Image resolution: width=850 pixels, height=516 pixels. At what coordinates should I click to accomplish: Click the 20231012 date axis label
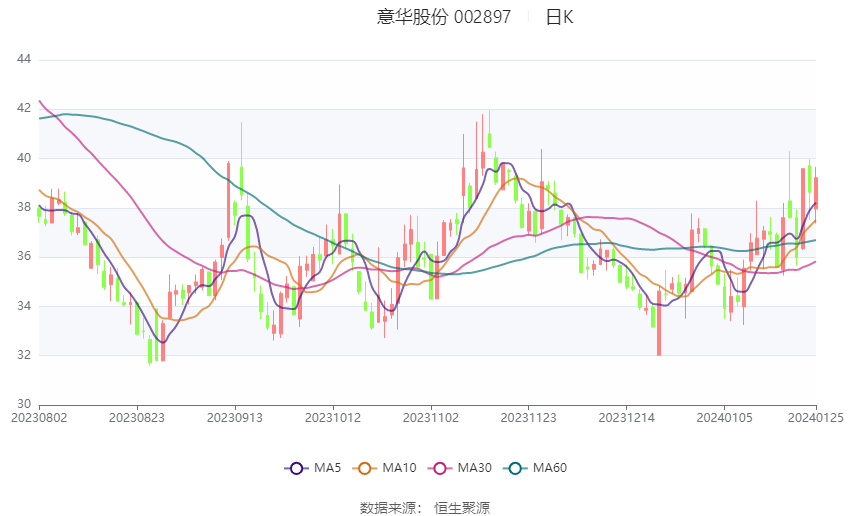point(333,418)
